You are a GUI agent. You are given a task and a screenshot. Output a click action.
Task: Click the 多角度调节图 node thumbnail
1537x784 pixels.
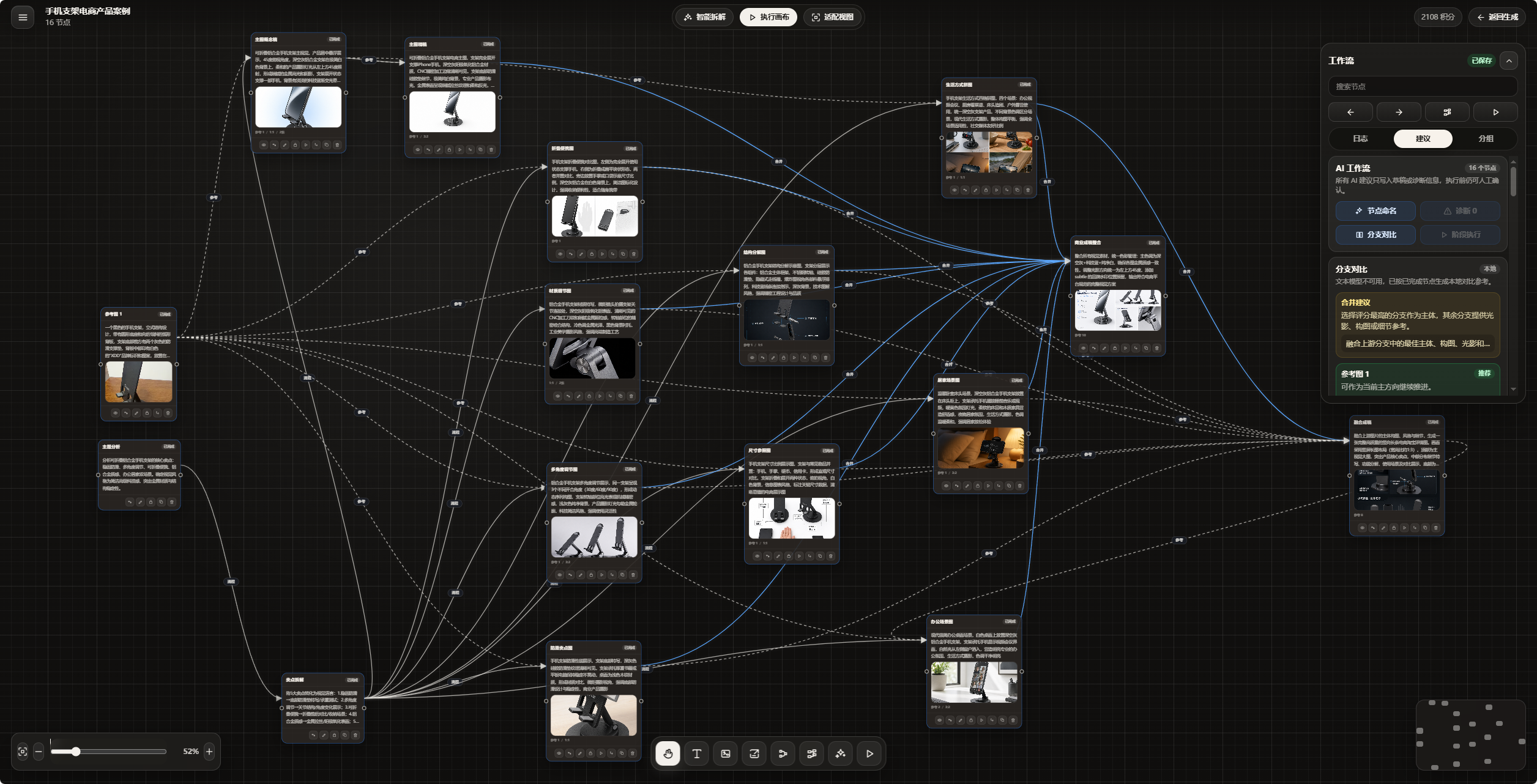coord(594,537)
